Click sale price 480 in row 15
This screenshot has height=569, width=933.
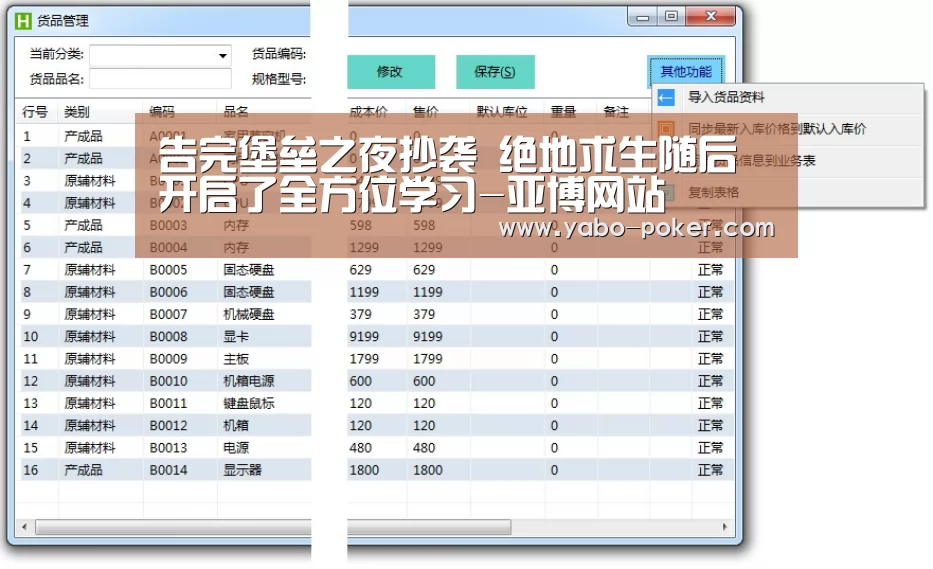click(424, 448)
